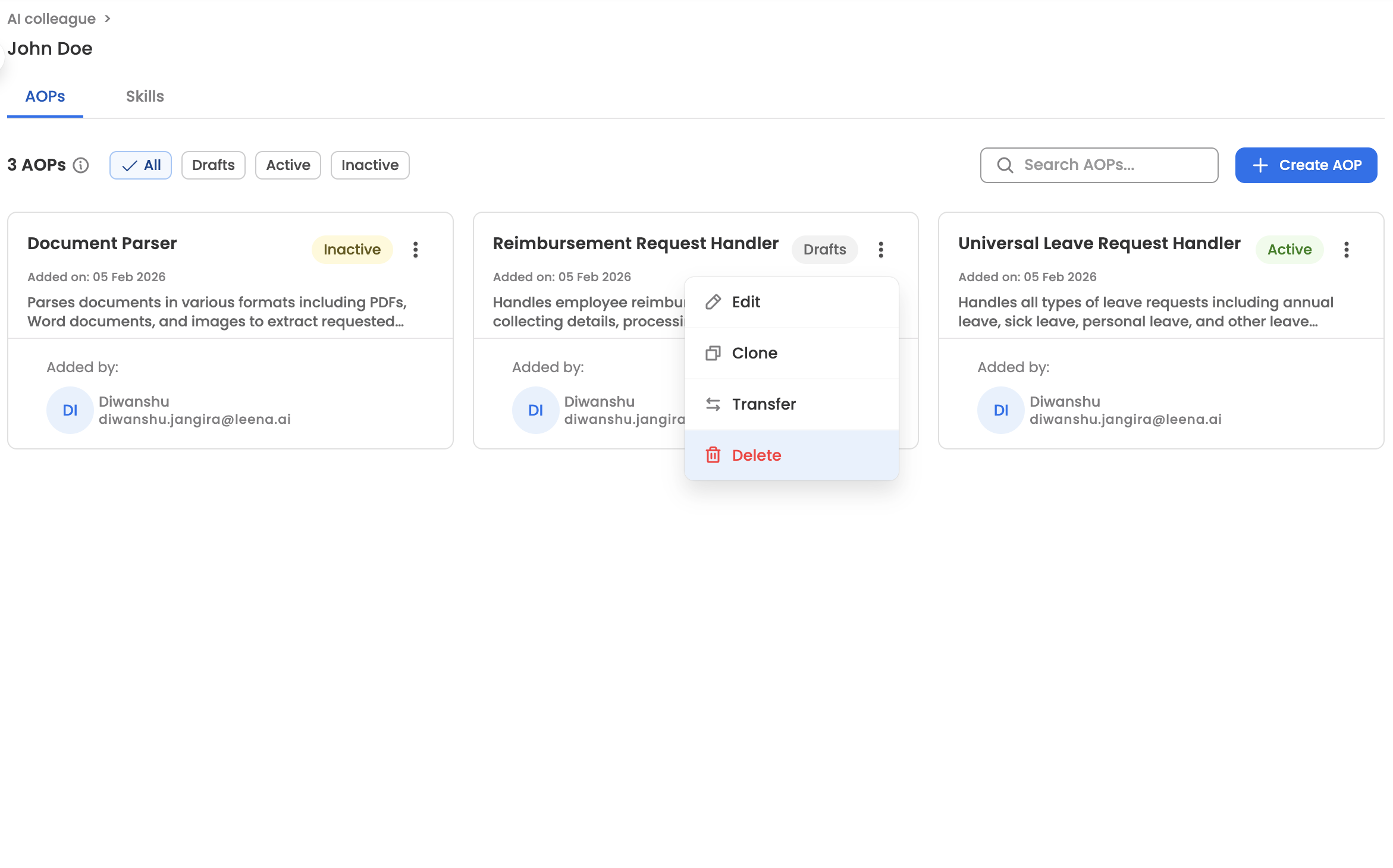The width and height of the screenshot is (1393, 868).
Task: Click the red trash Delete icon
Action: 713,455
